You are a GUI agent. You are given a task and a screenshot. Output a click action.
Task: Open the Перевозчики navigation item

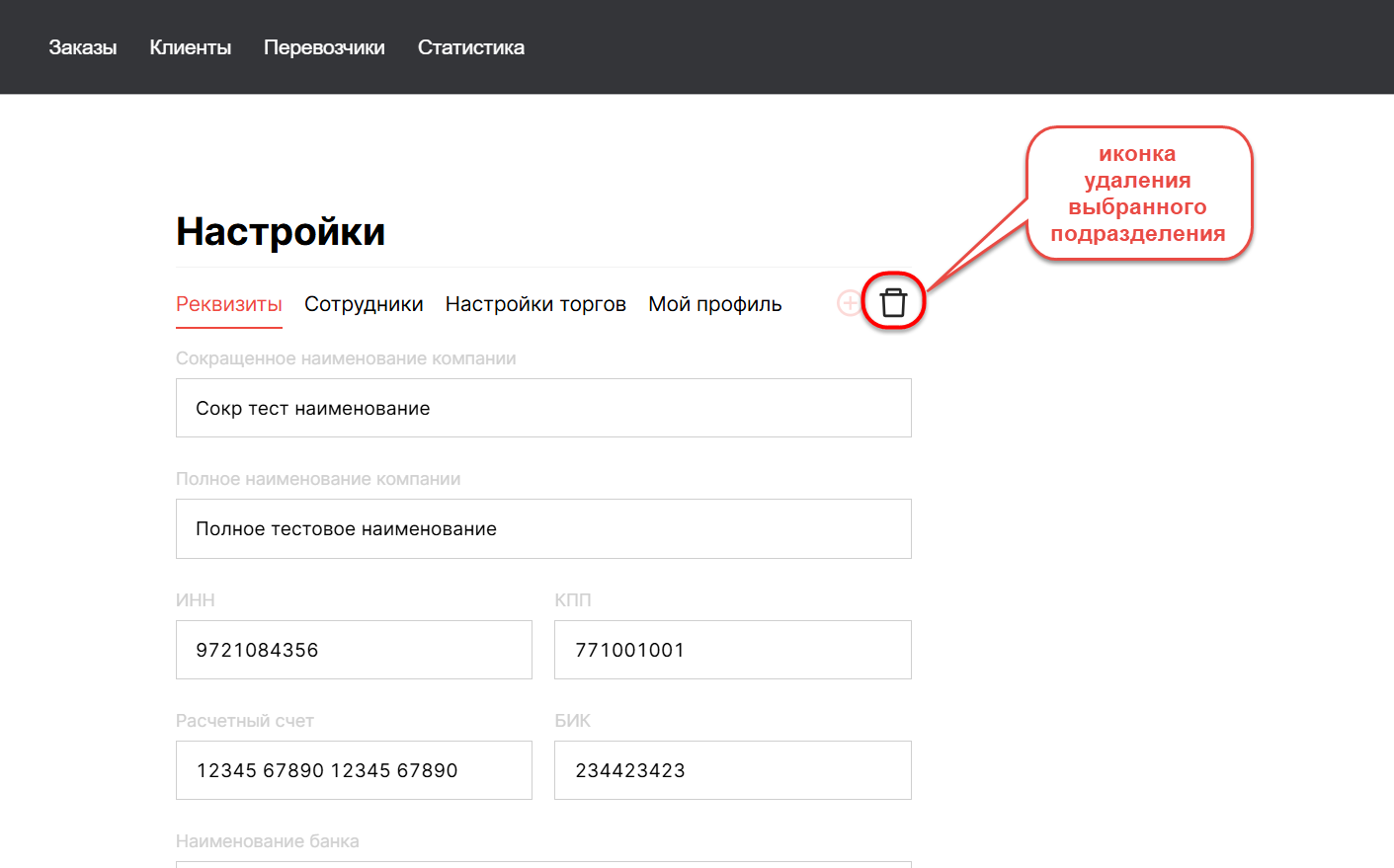(x=324, y=47)
